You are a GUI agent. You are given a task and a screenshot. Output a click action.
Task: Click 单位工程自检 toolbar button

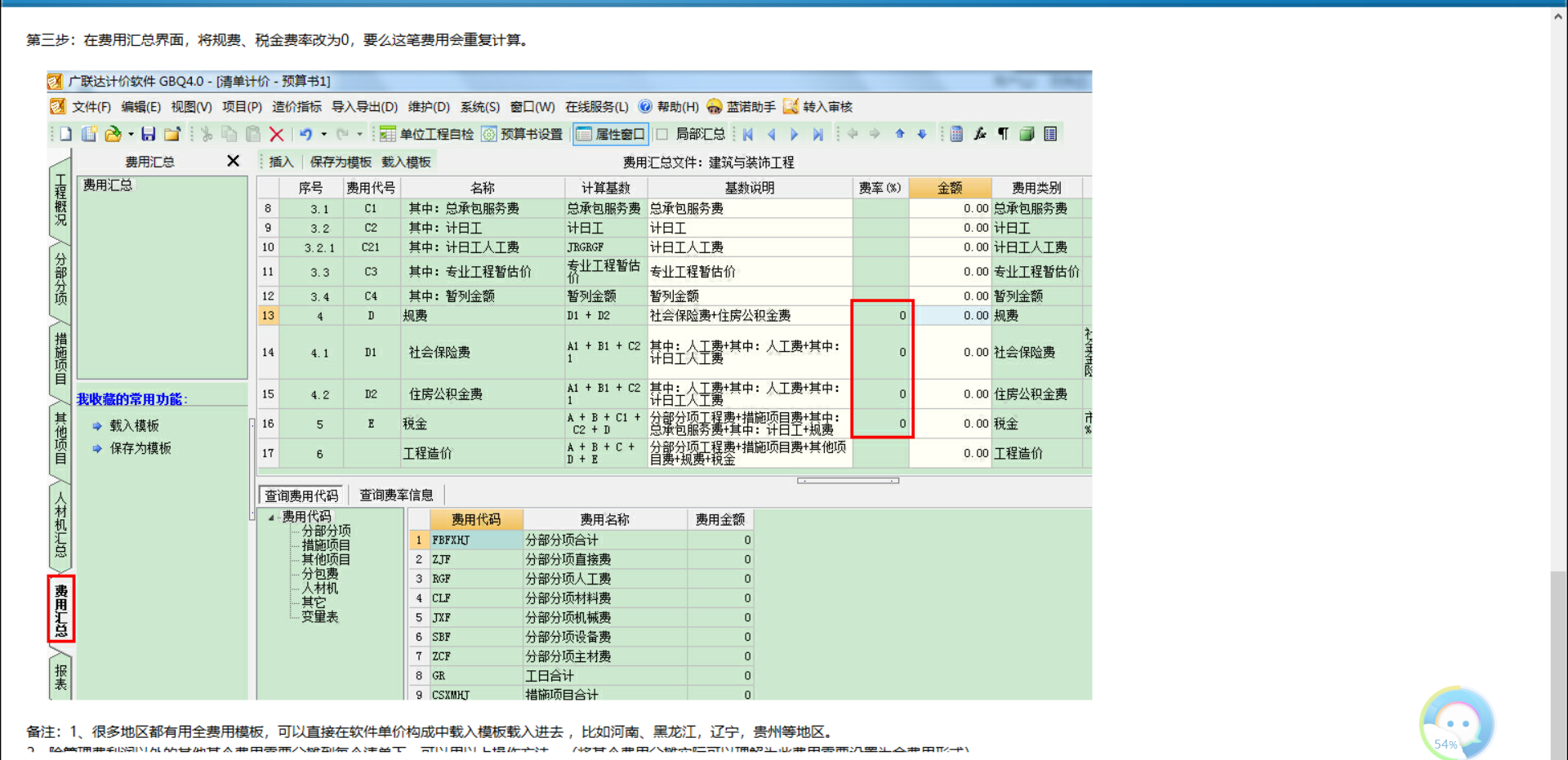(x=427, y=134)
